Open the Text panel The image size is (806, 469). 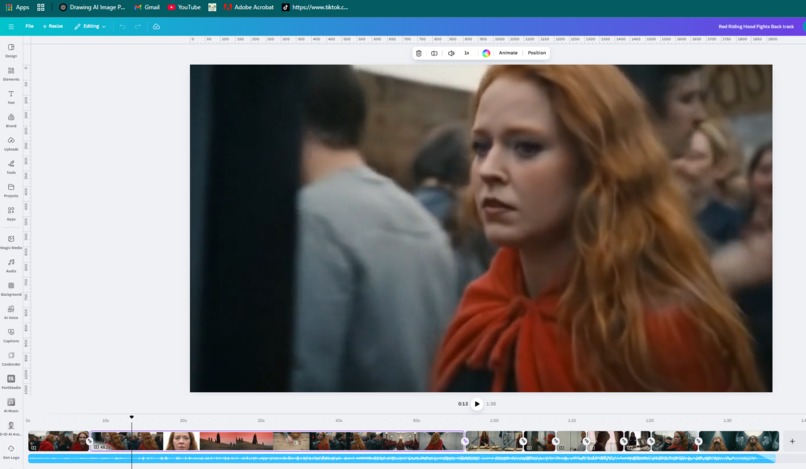(11, 97)
